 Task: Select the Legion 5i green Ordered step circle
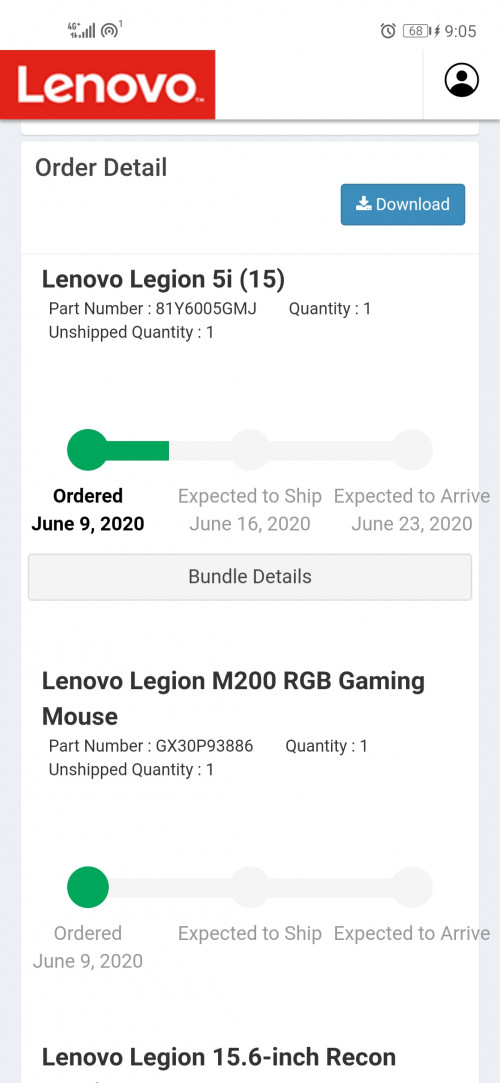pos(88,450)
